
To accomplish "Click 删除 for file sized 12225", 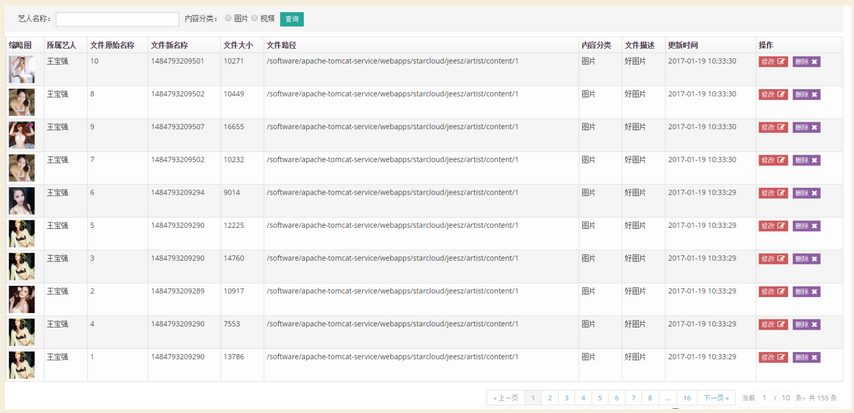I will (807, 226).
